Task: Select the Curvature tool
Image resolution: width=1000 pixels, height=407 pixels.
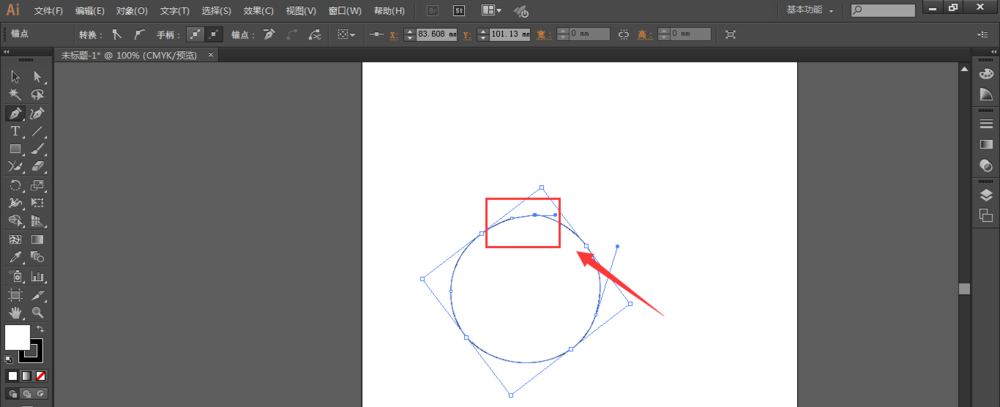Action: coord(38,114)
